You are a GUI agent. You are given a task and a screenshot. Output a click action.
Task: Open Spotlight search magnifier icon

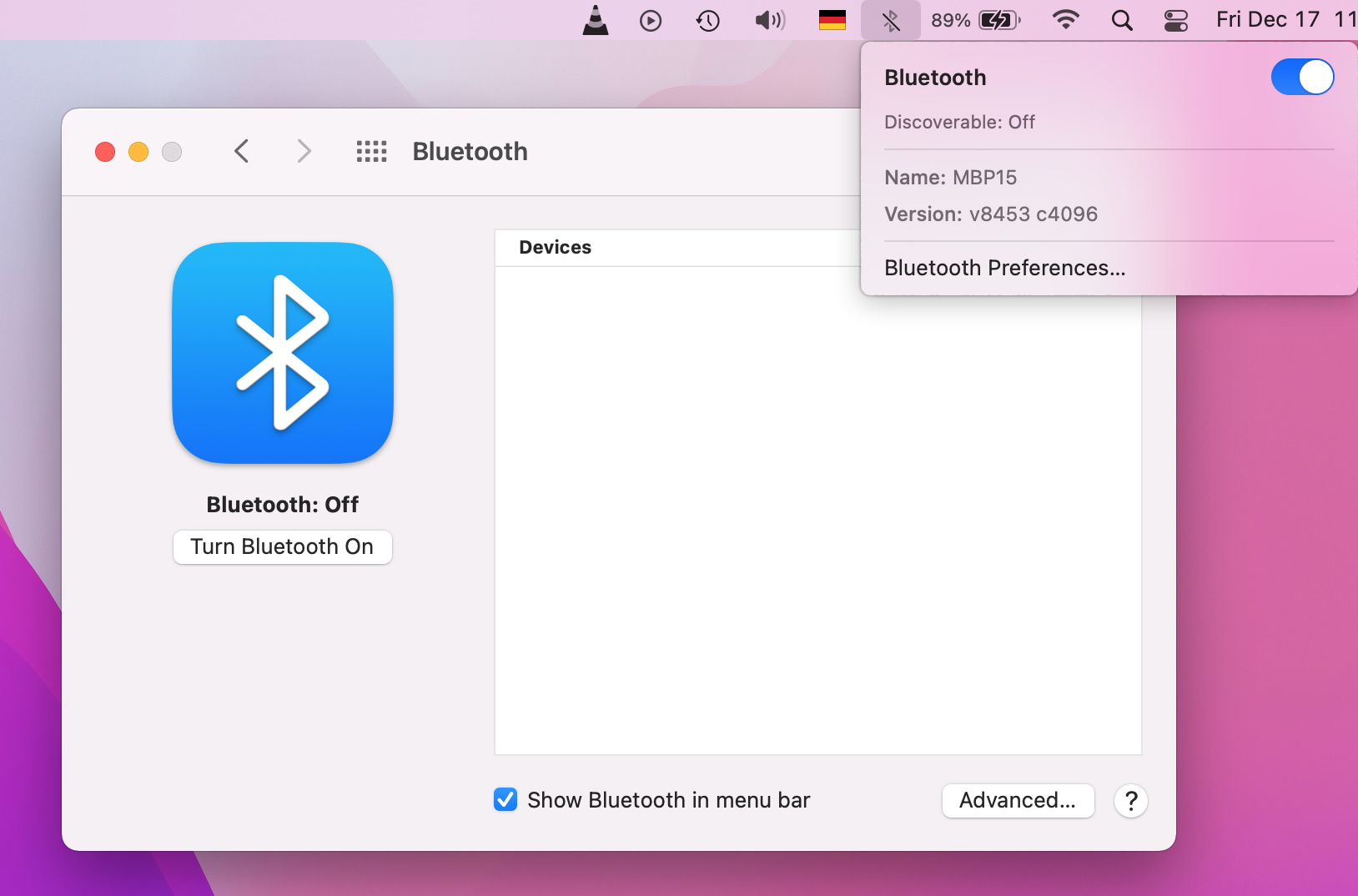click(1122, 20)
